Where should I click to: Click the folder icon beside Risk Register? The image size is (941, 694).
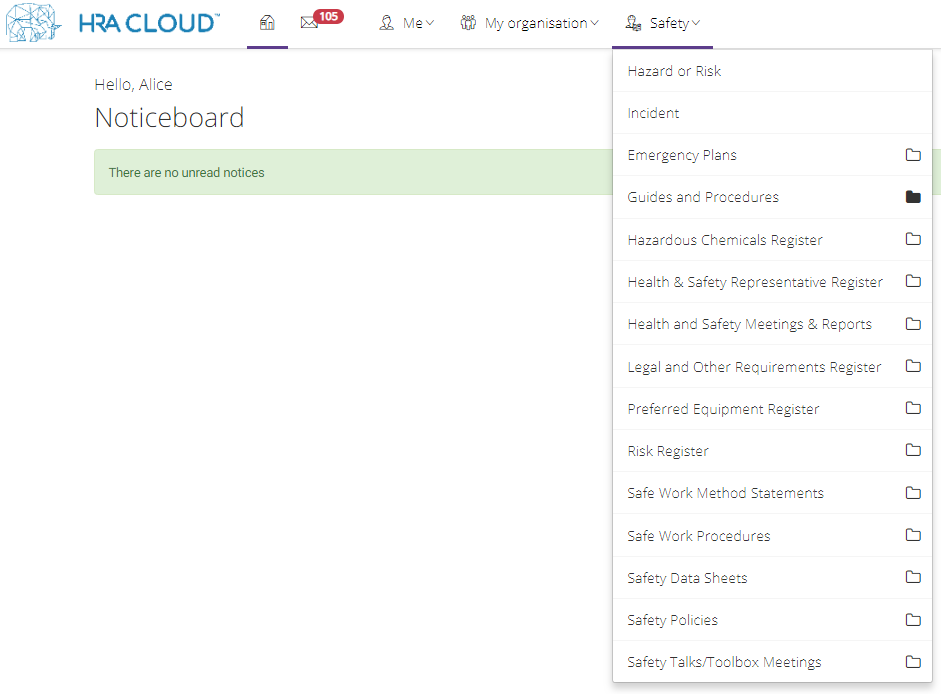[913, 450]
